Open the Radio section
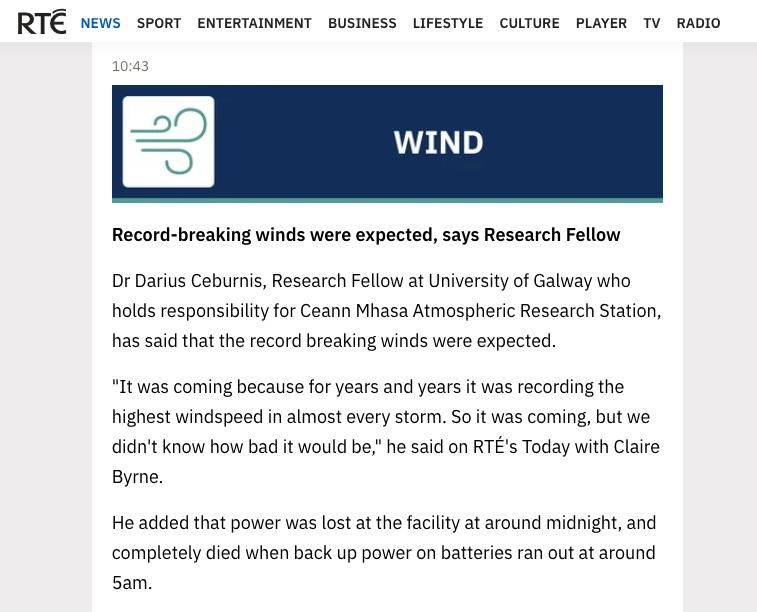The width and height of the screenshot is (757, 612). [699, 23]
